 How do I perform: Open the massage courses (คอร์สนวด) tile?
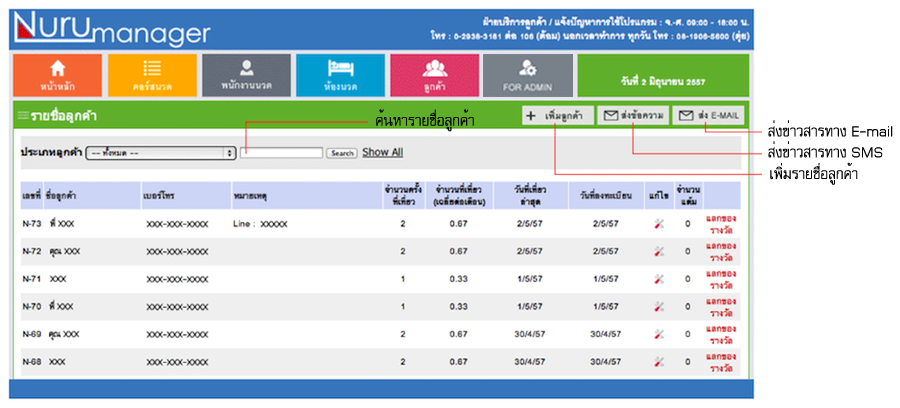point(152,75)
